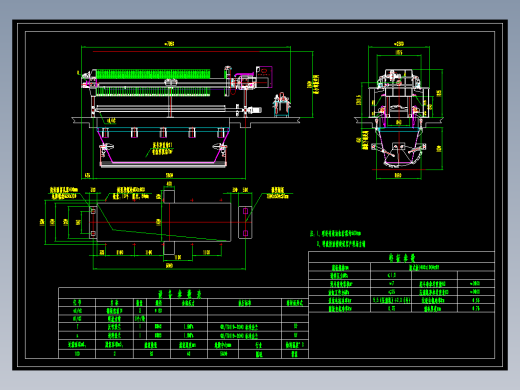520x390 pixels.
Task: Click the technical parameters table title
Action: click(x=402, y=257)
